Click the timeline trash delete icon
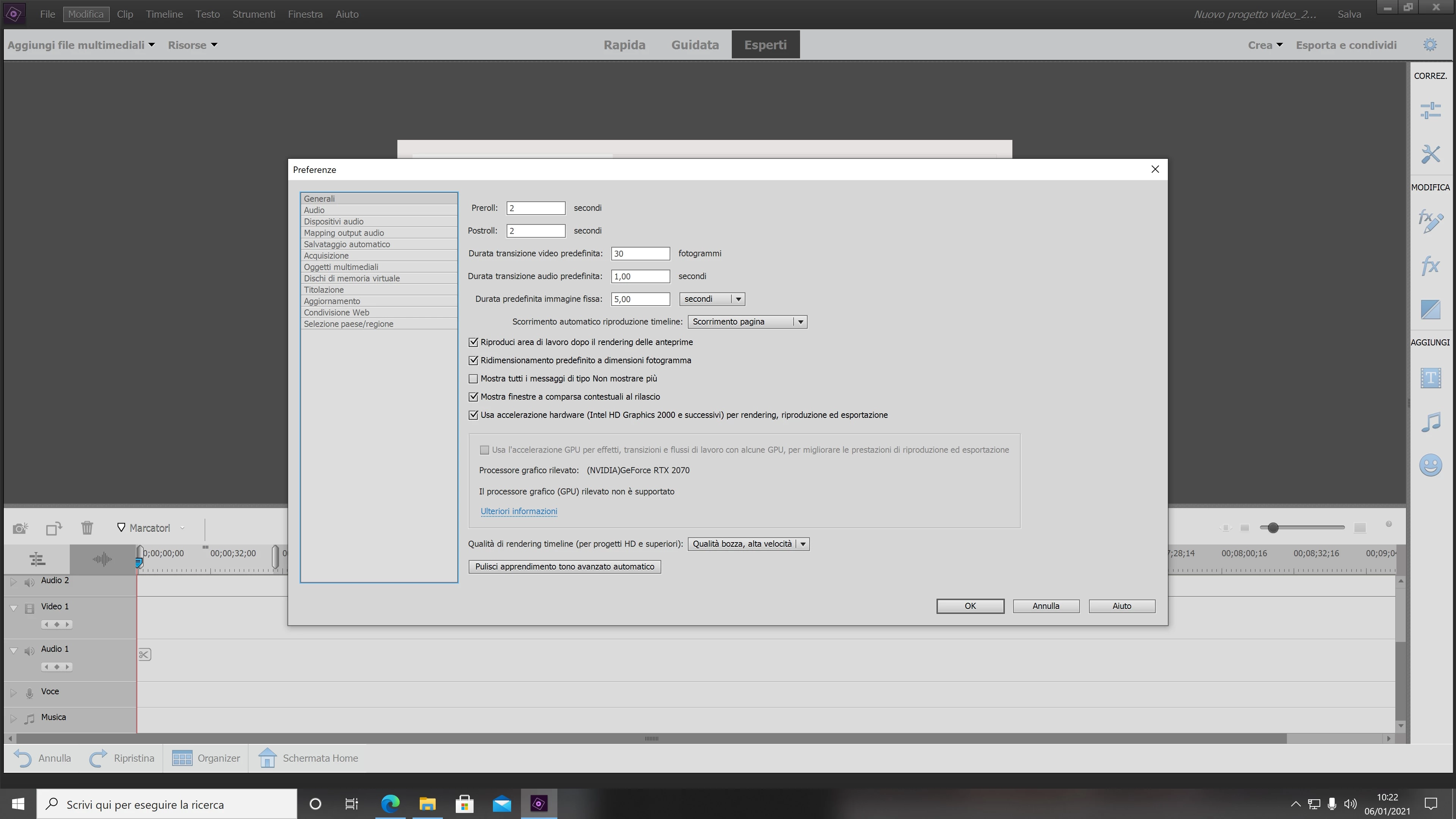The height and width of the screenshot is (819, 1456). coord(87,528)
